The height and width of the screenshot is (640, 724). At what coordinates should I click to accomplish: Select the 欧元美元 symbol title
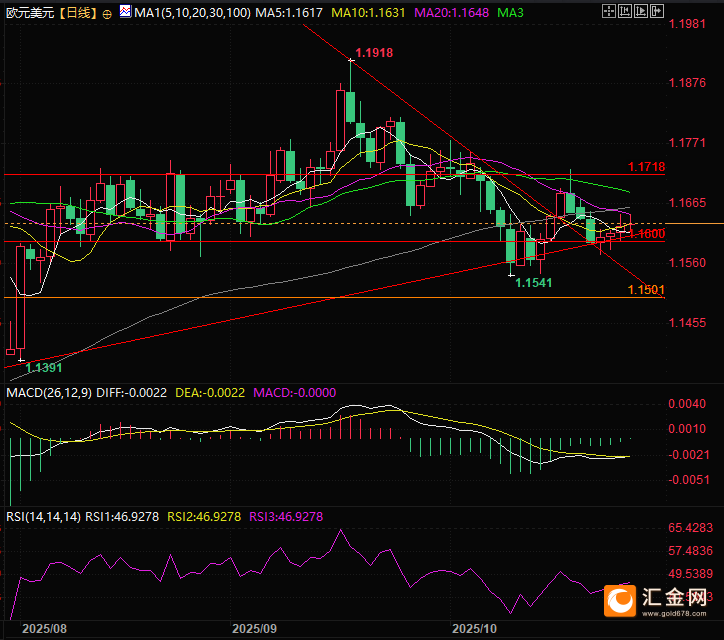pyautogui.click(x=30, y=13)
